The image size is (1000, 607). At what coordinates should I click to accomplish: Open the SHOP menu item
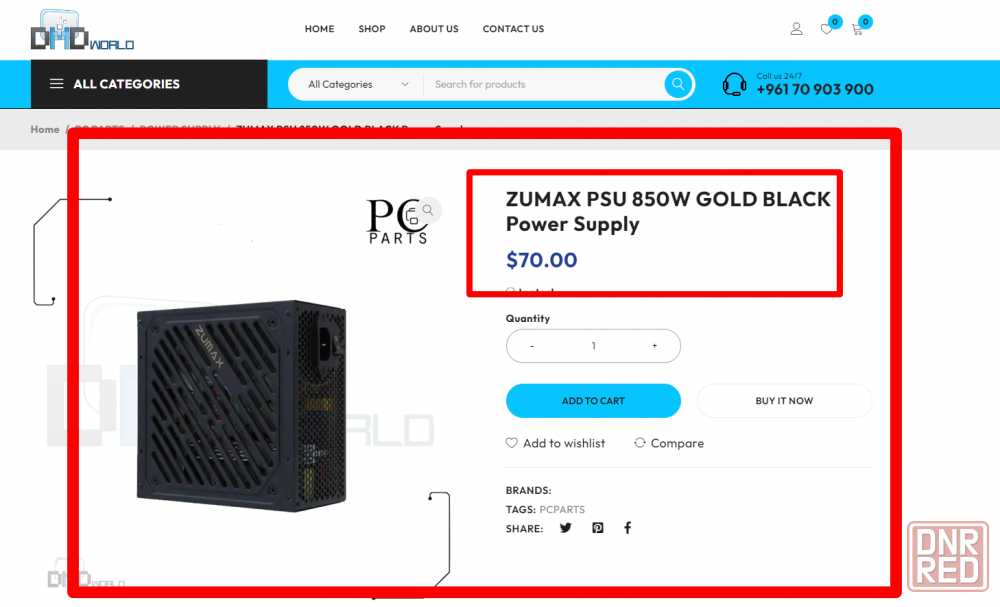(x=372, y=29)
